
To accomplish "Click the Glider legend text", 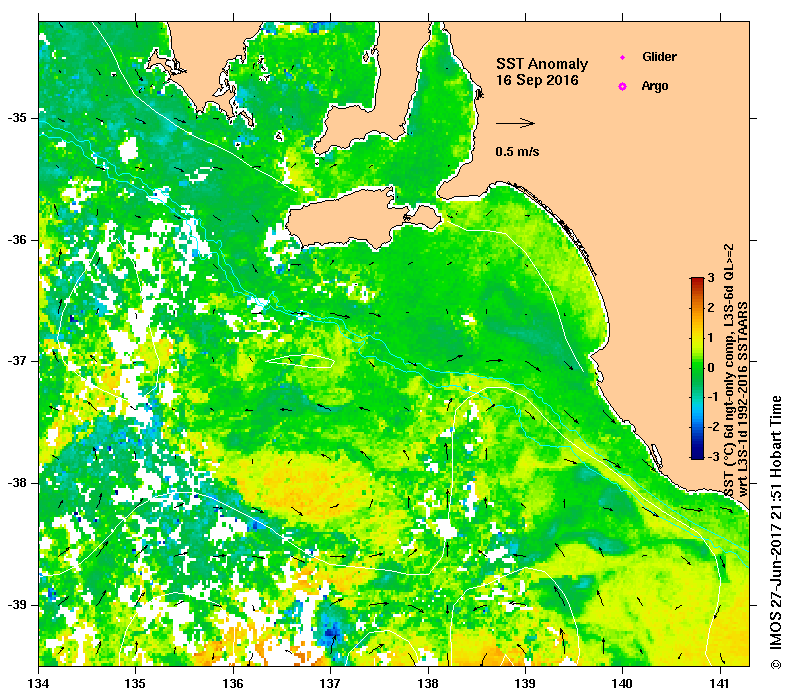I will (659, 56).
